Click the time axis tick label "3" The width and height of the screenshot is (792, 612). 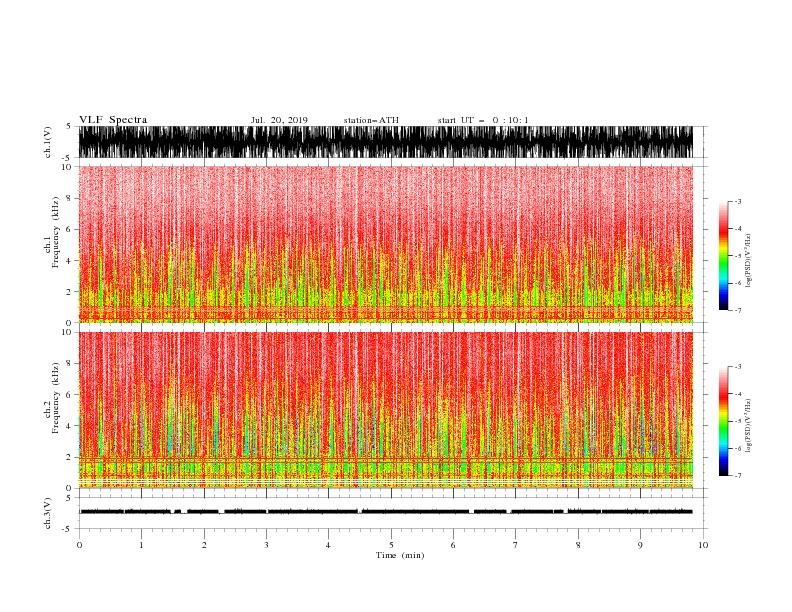pos(266,545)
